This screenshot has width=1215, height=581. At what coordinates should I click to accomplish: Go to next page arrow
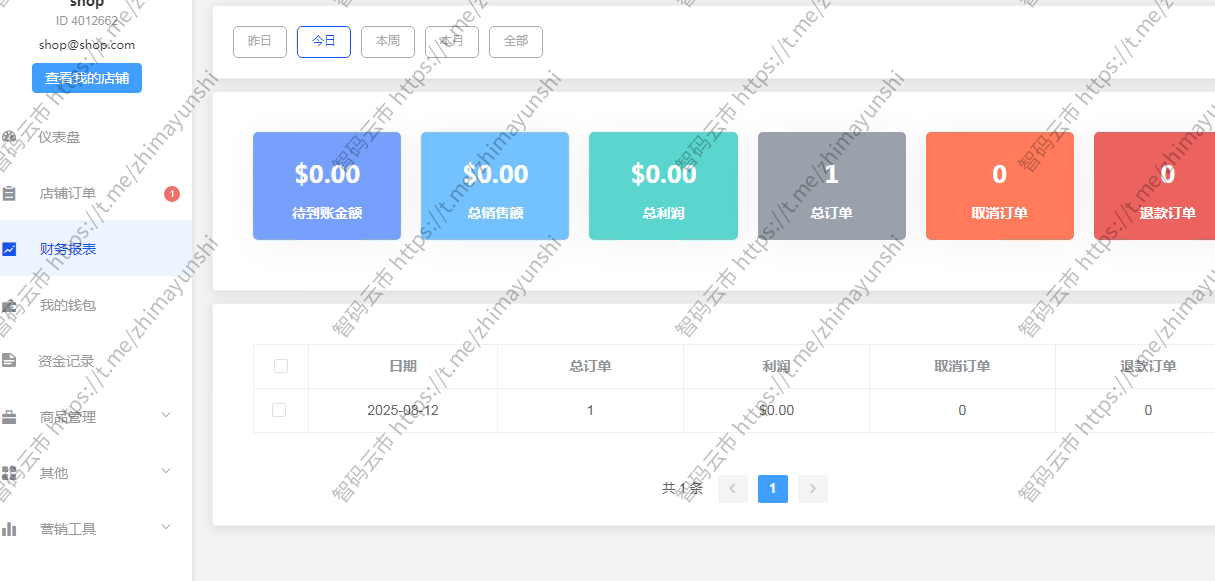813,489
